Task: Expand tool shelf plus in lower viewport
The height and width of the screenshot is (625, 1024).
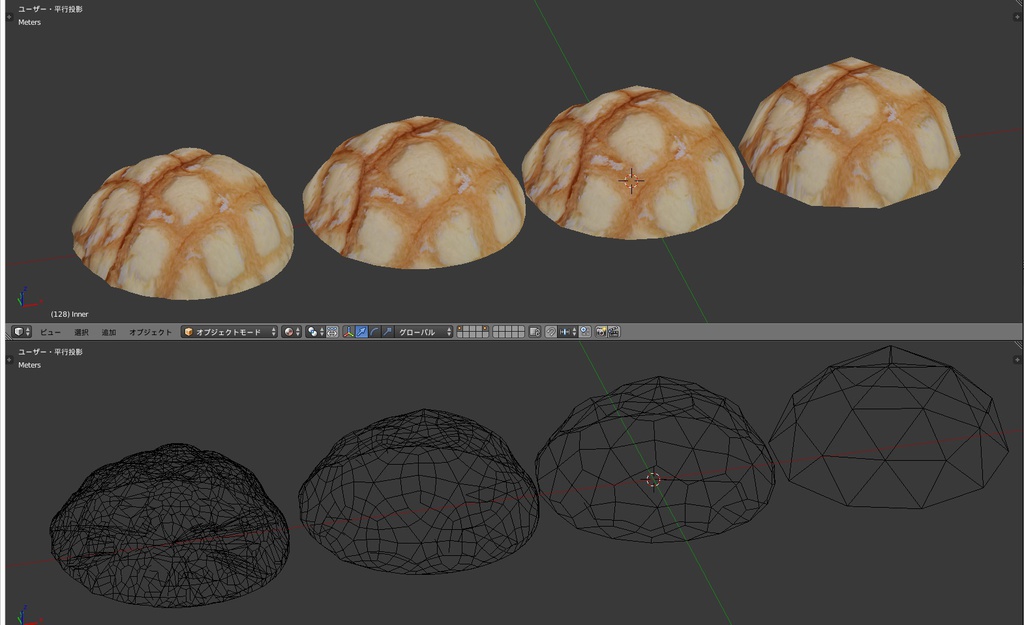Action: pos(9,360)
